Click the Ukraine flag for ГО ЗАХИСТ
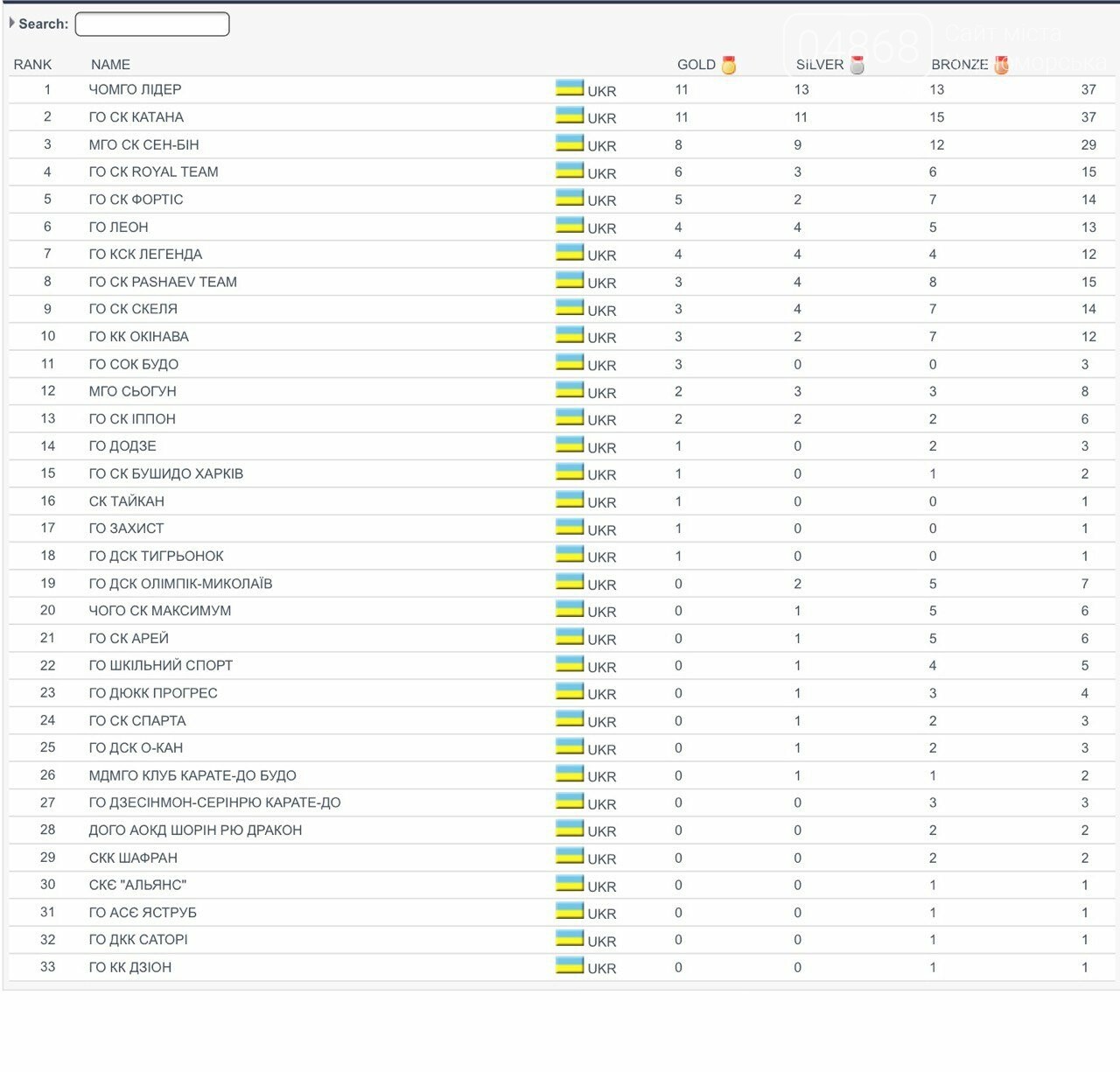The width and height of the screenshot is (1120, 1072). [570, 526]
